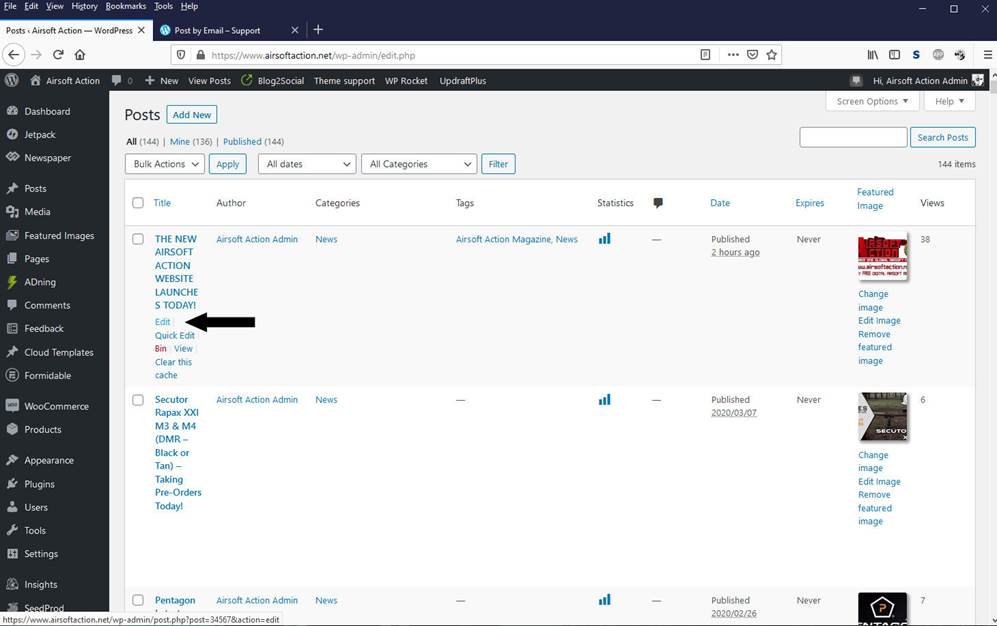Open the first post's featured image thumbnail

[x=883, y=256]
